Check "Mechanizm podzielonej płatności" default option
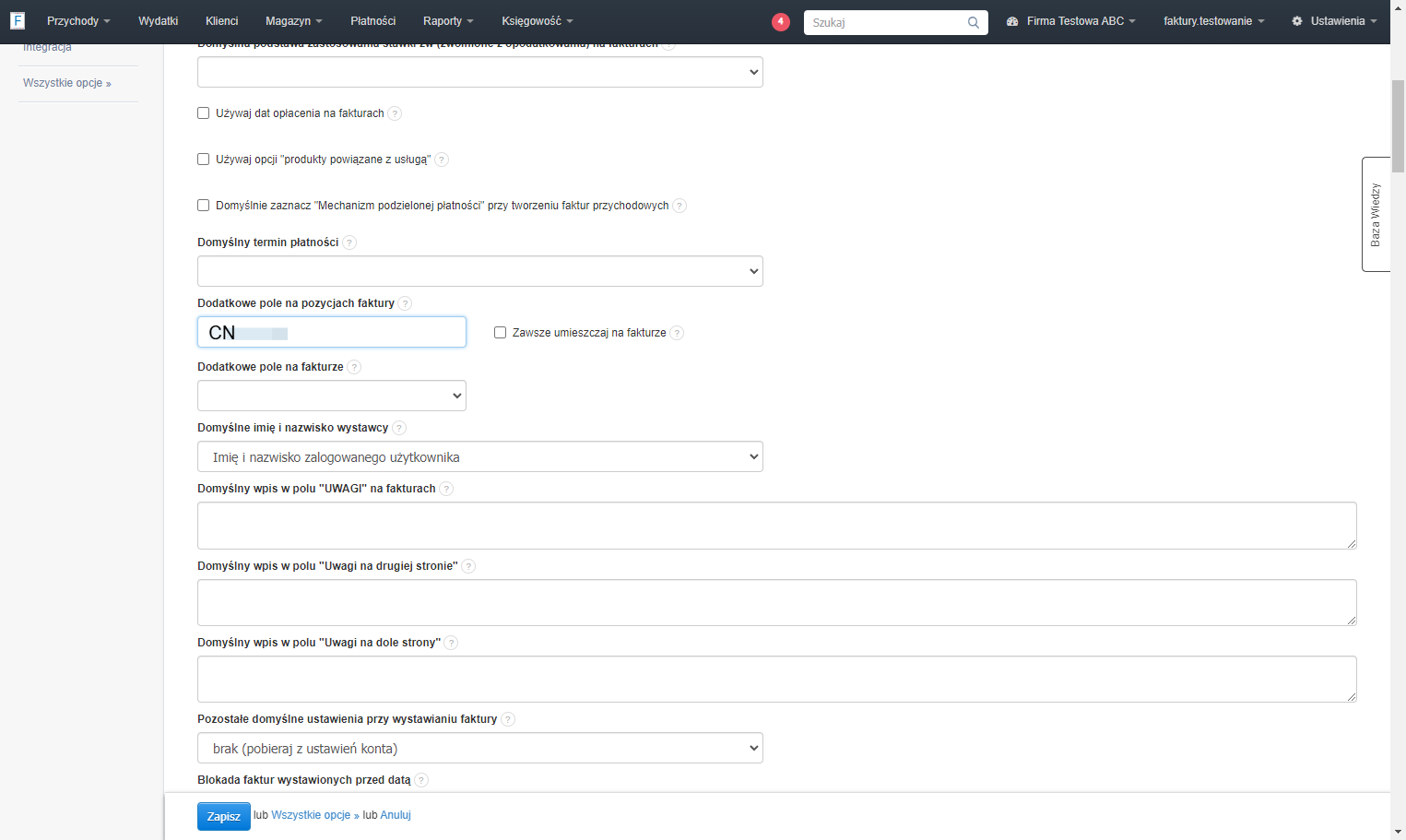Image resolution: width=1406 pixels, height=840 pixels. coord(204,206)
